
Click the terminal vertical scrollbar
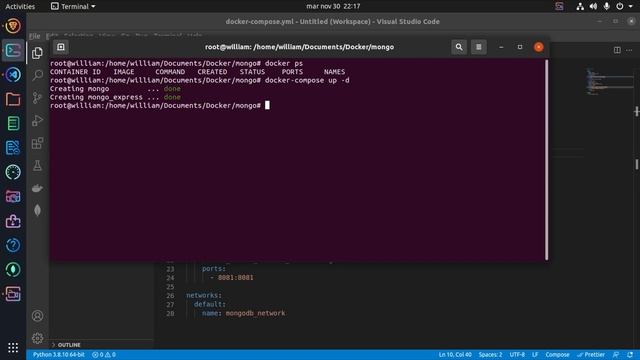[547, 160]
